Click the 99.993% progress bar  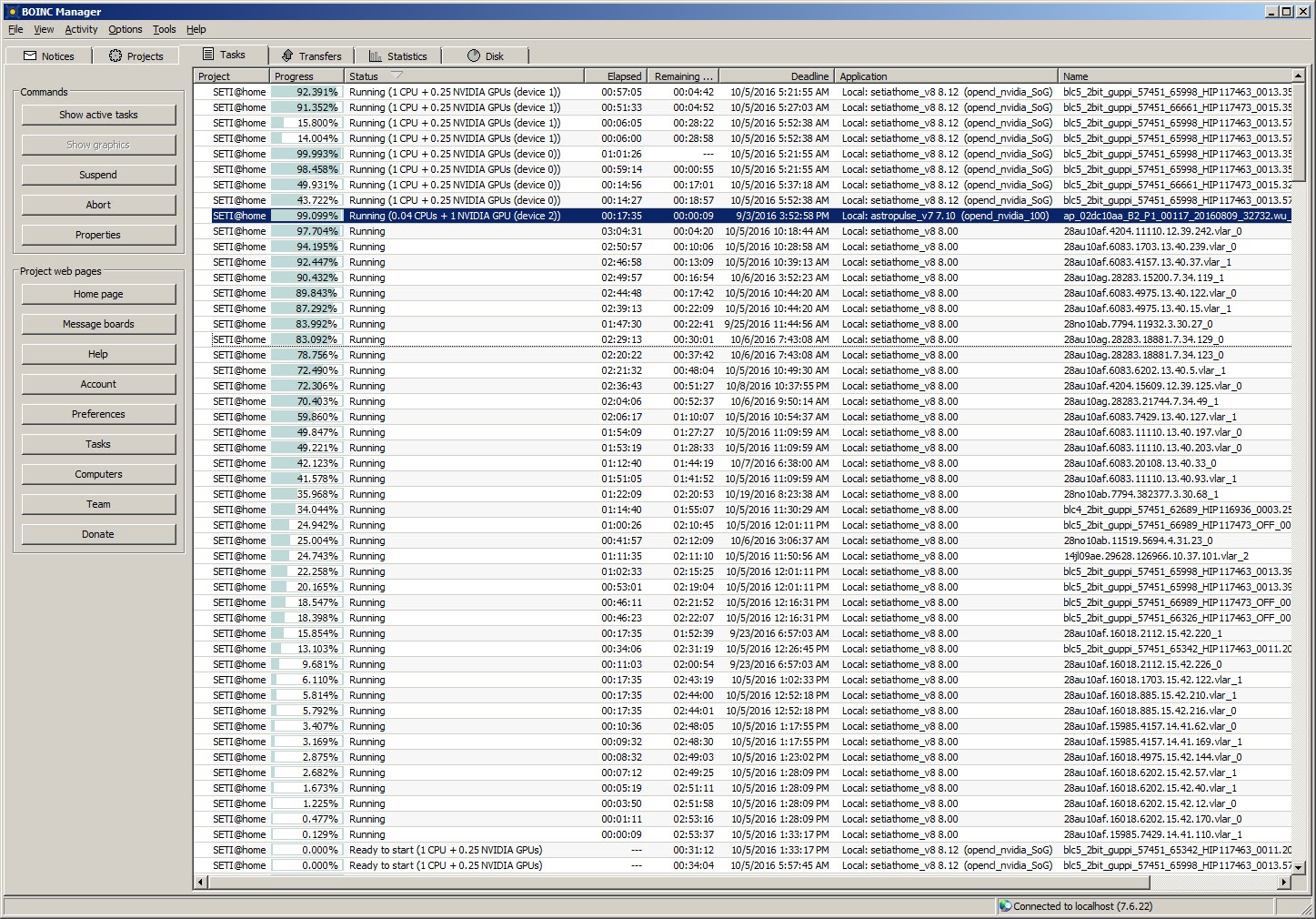(306, 154)
